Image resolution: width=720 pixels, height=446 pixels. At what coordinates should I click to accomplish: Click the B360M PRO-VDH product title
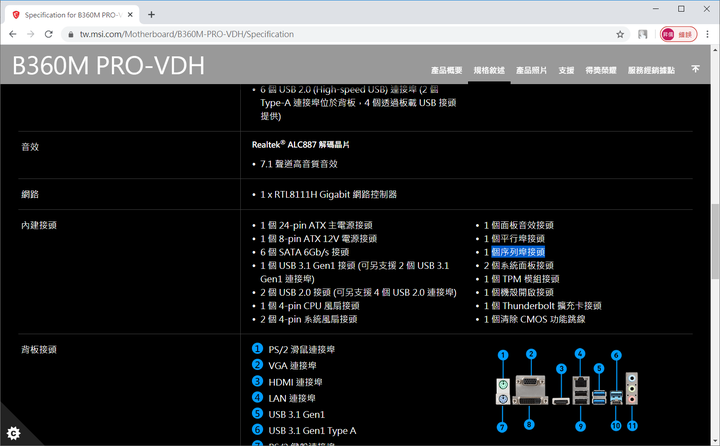coord(108,66)
